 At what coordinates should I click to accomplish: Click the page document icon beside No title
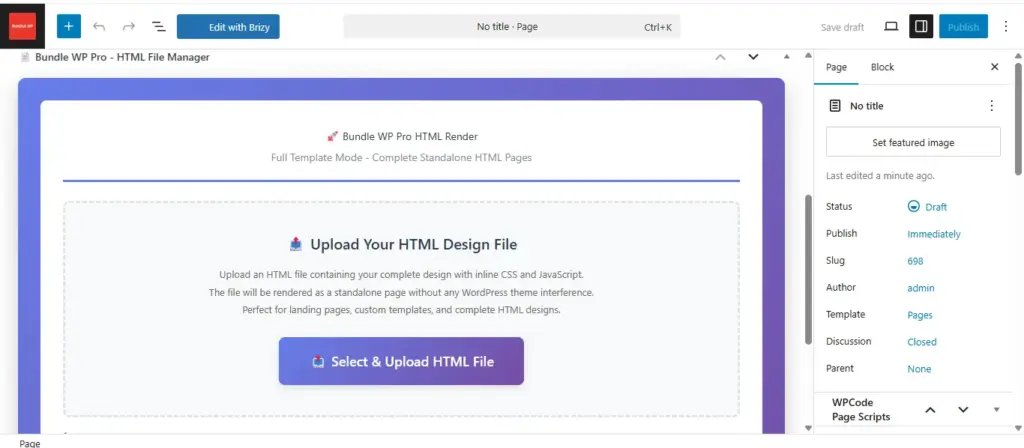(835, 106)
